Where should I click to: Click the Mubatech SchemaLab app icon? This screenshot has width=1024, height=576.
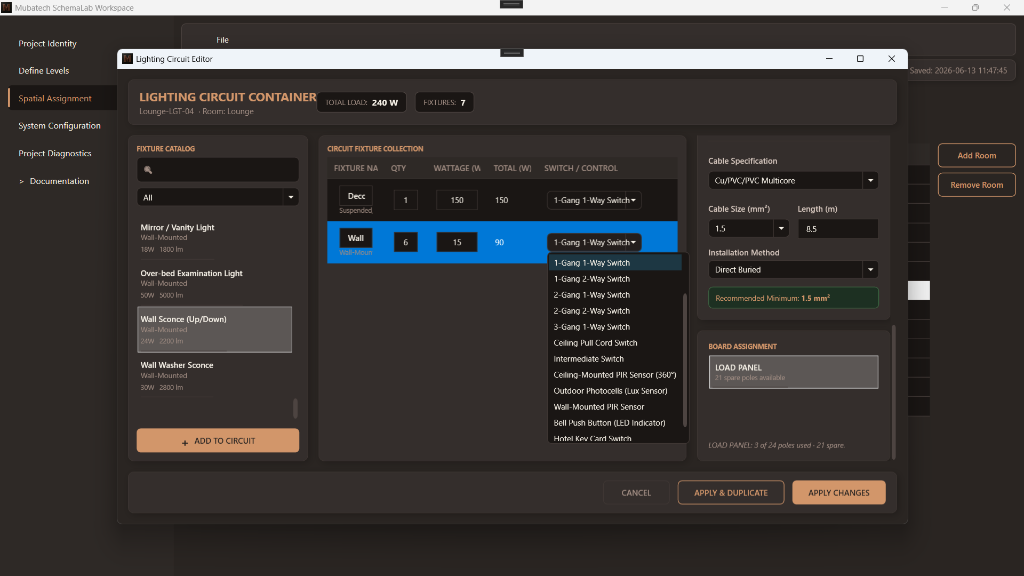point(7,7)
